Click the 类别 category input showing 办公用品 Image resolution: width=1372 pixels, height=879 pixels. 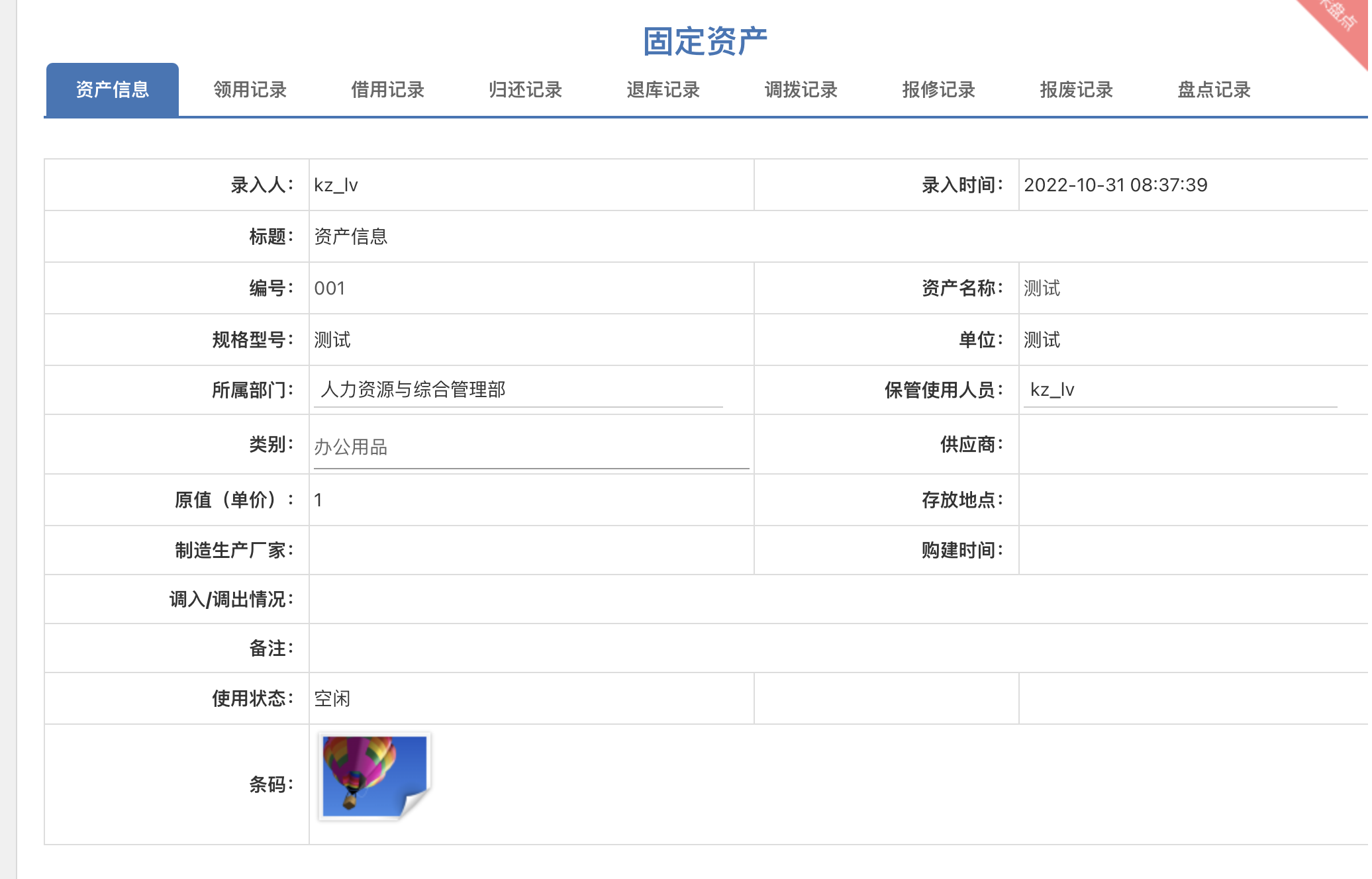pos(530,447)
